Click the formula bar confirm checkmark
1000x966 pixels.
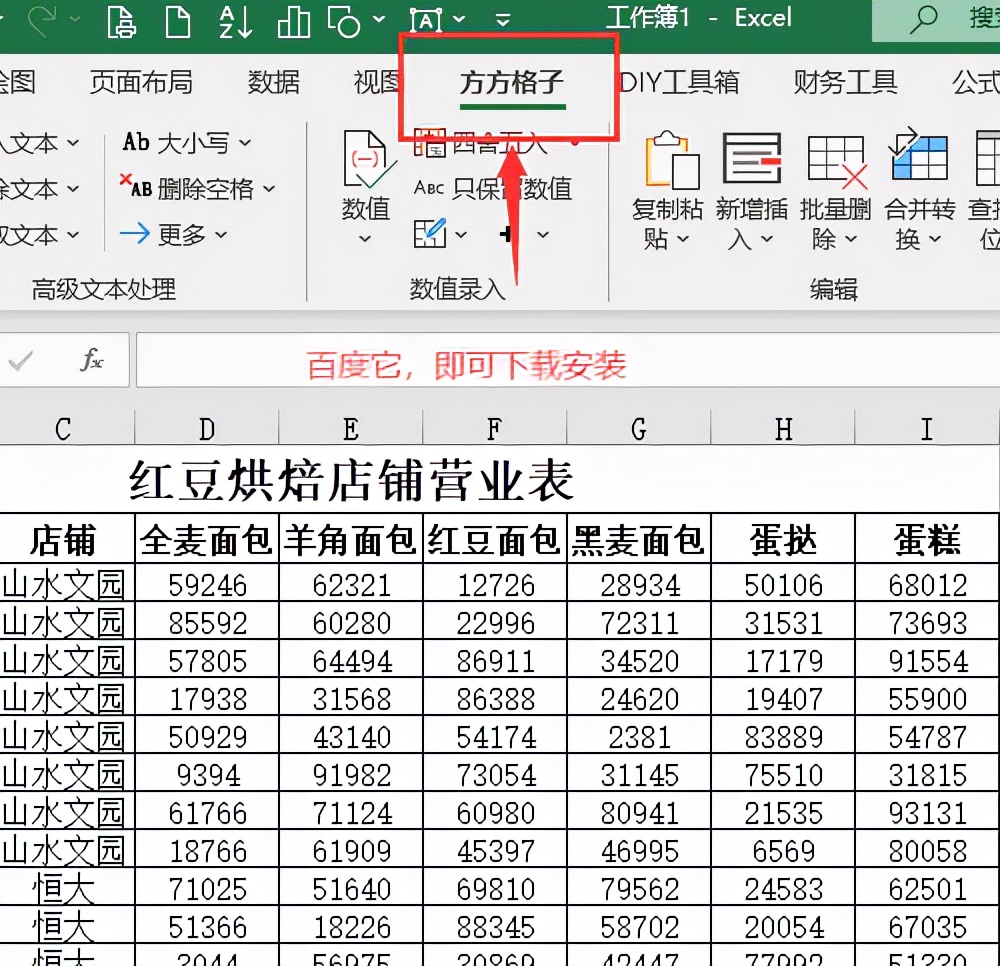pos(21,361)
